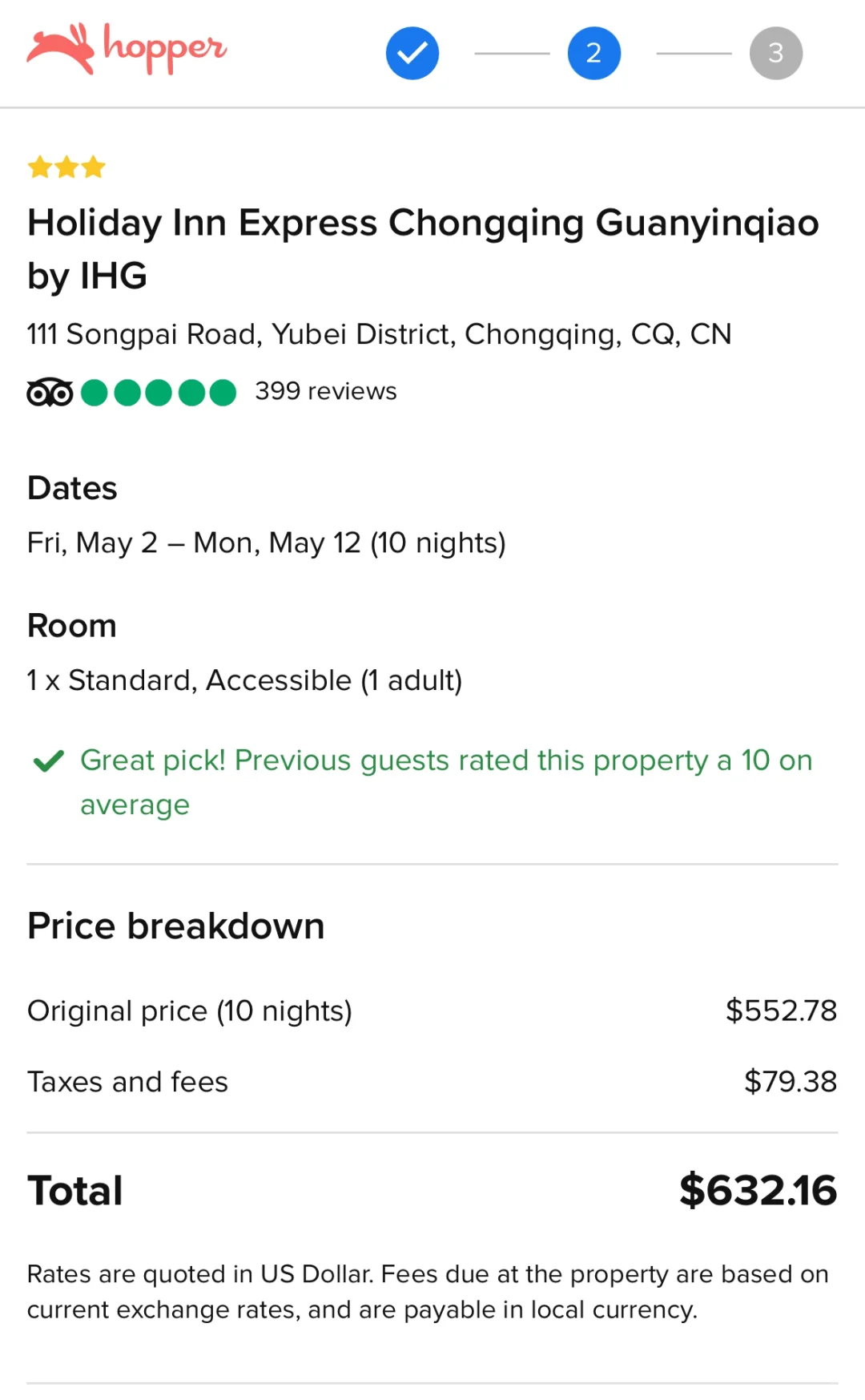Click the Tripadvisor owl icon
Screen dimensions: 865x1400
(50, 392)
